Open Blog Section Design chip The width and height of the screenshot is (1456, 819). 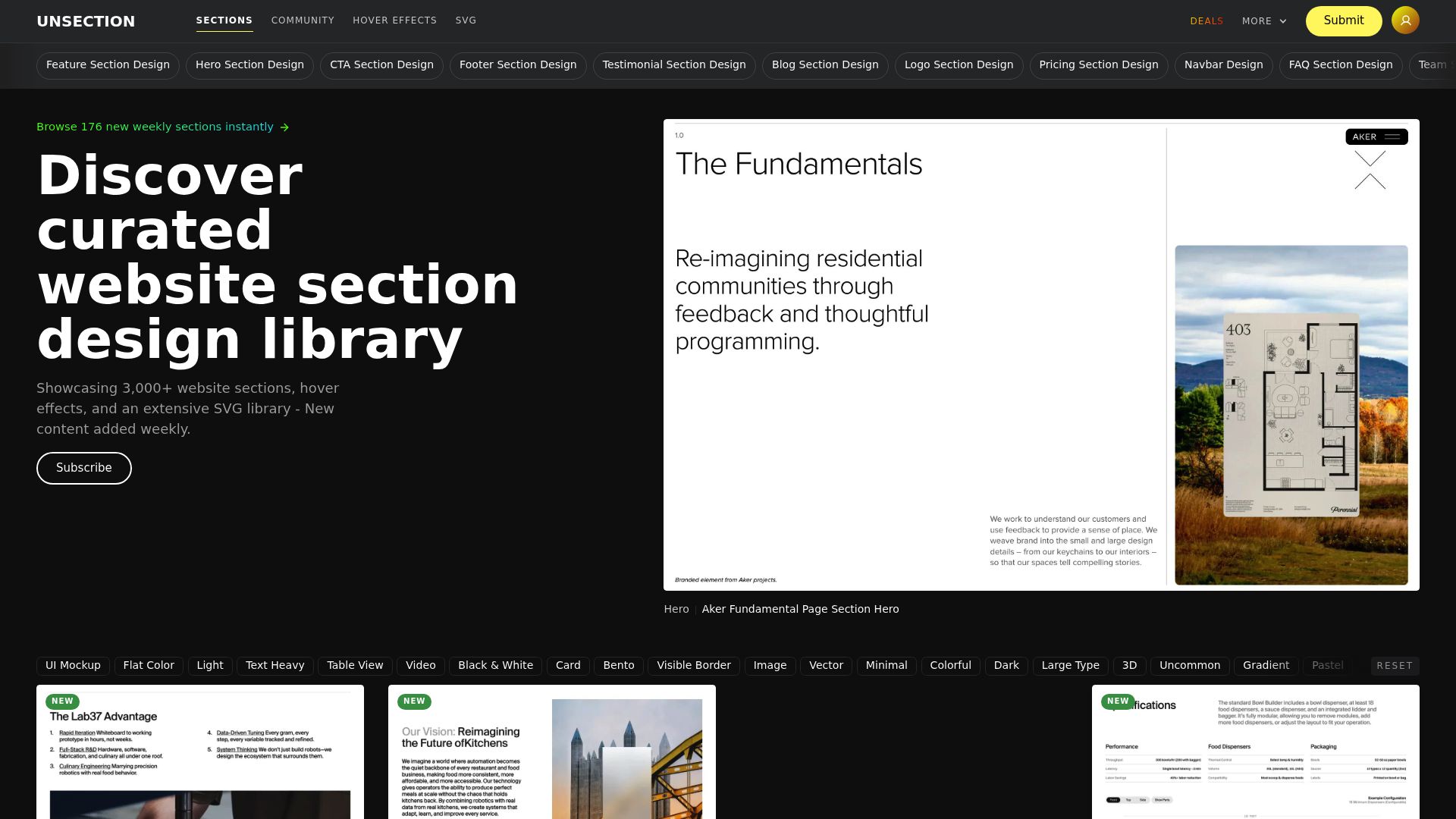[825, 65]
